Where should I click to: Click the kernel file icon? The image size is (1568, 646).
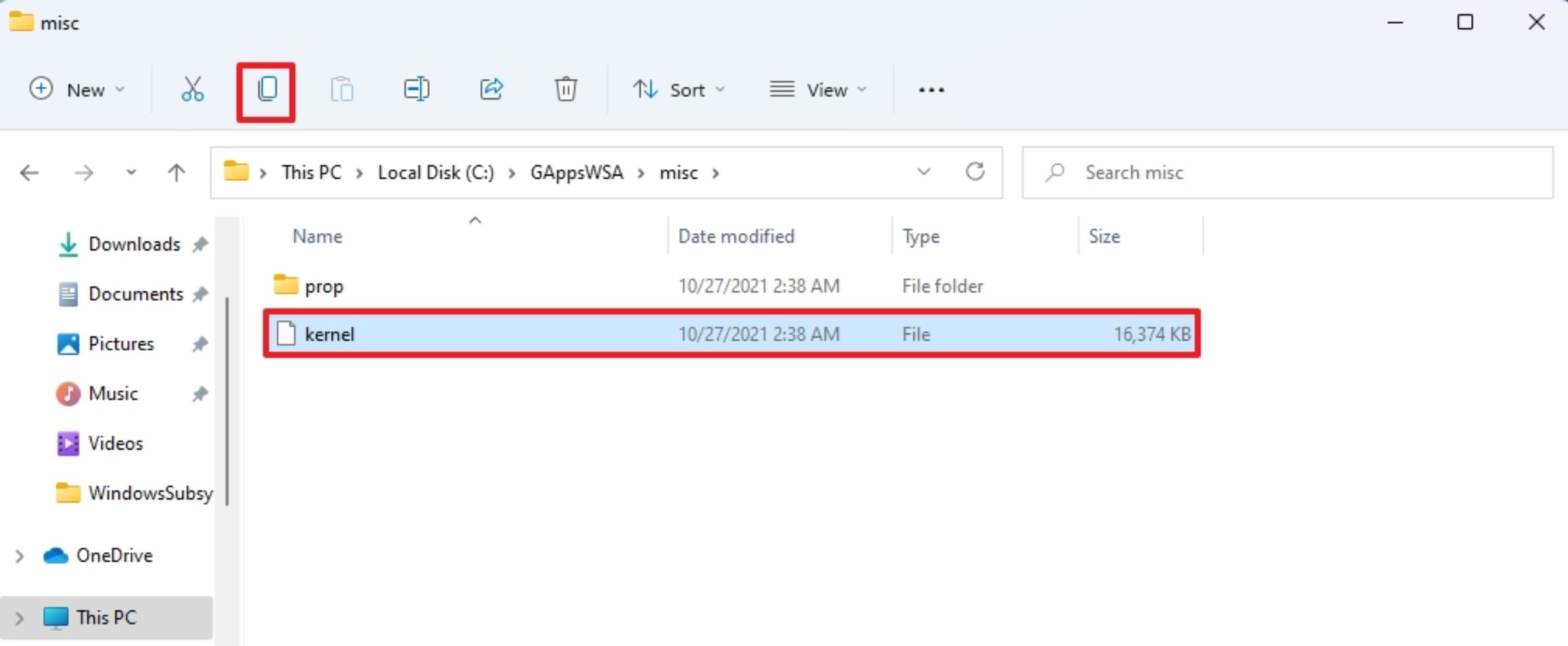286,333
